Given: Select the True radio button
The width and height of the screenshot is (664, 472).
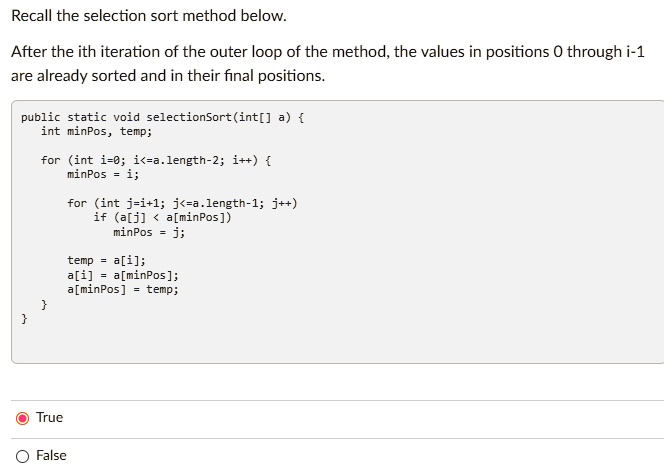Looking at the screenshot, I should 22,418.
